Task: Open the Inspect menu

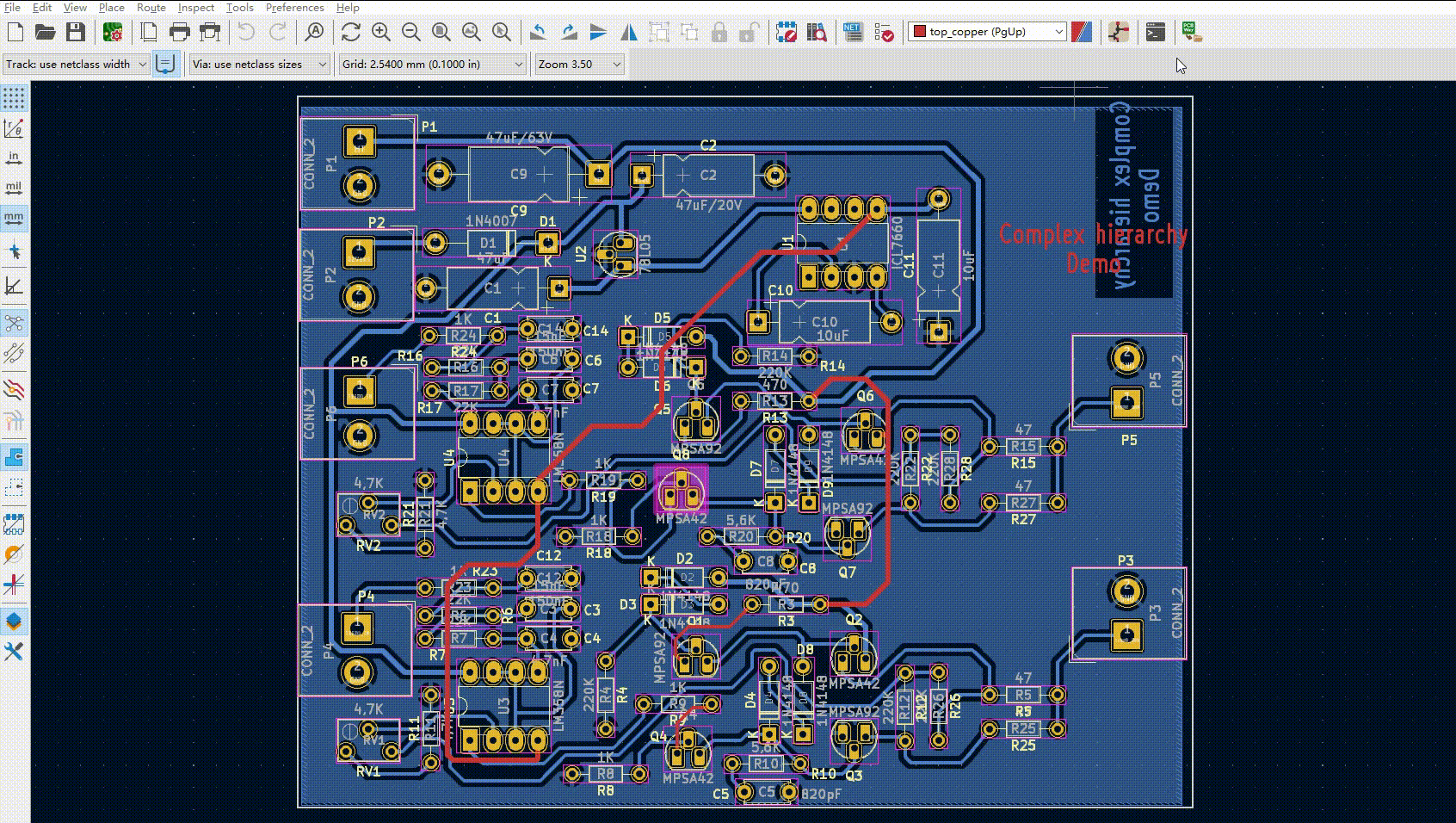Action: (195, 8)
